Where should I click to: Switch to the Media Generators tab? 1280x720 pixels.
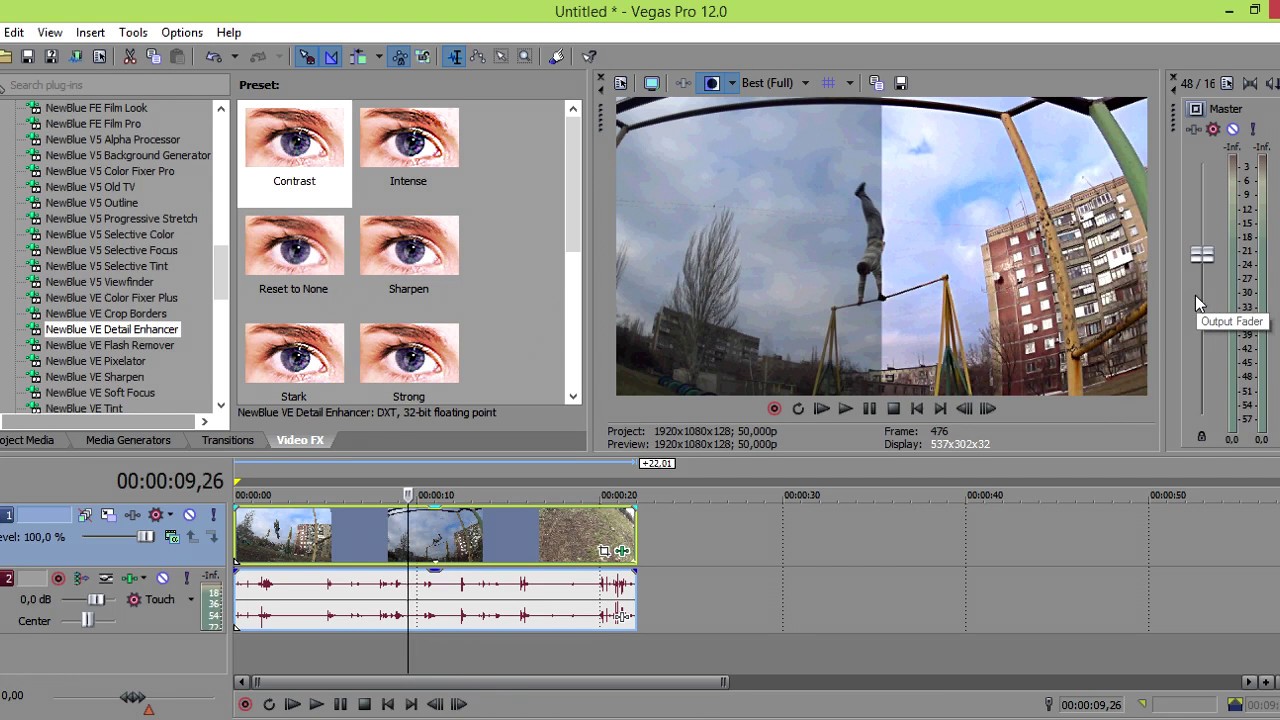pyautogui.click(x=128, y=440)
